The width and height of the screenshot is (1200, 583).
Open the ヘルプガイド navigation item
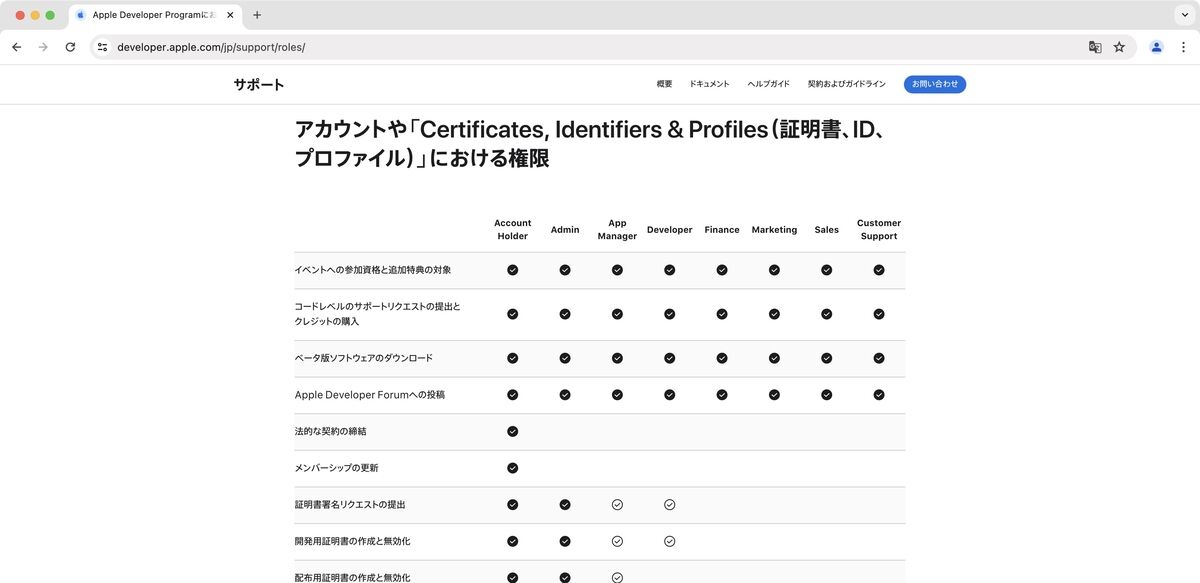pos(769,85)
